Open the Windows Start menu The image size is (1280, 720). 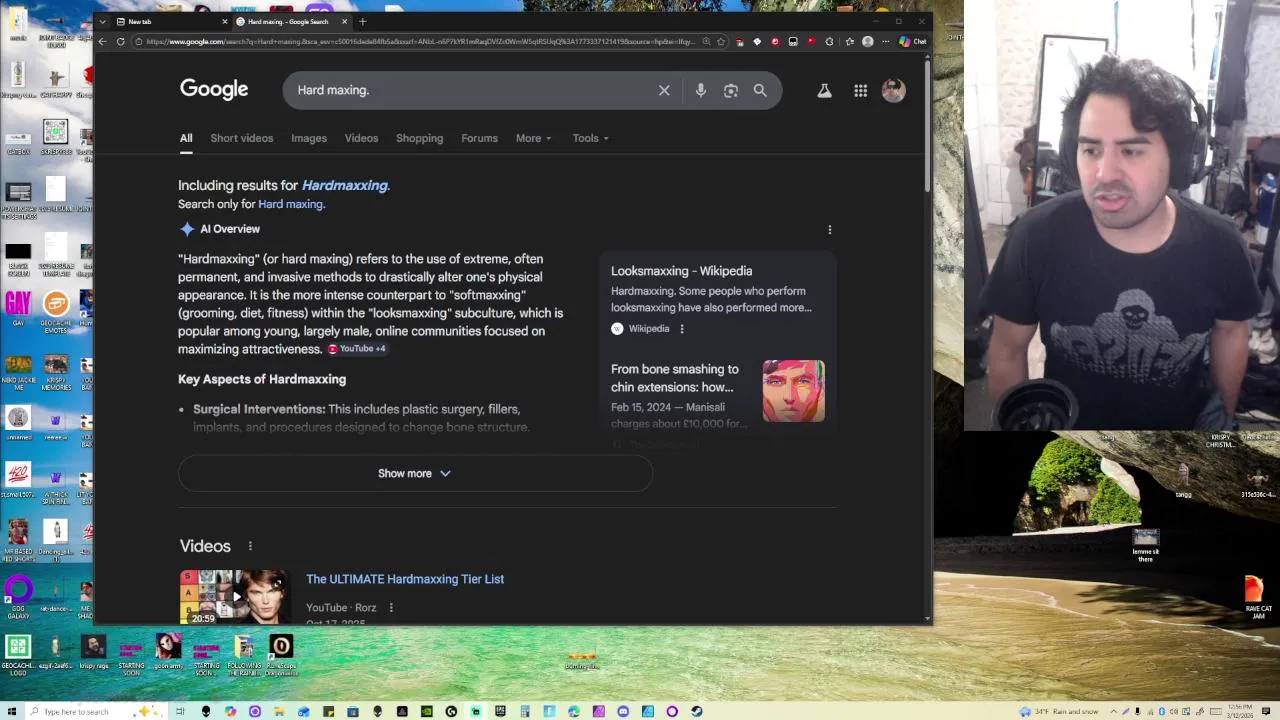pos(11,711)
